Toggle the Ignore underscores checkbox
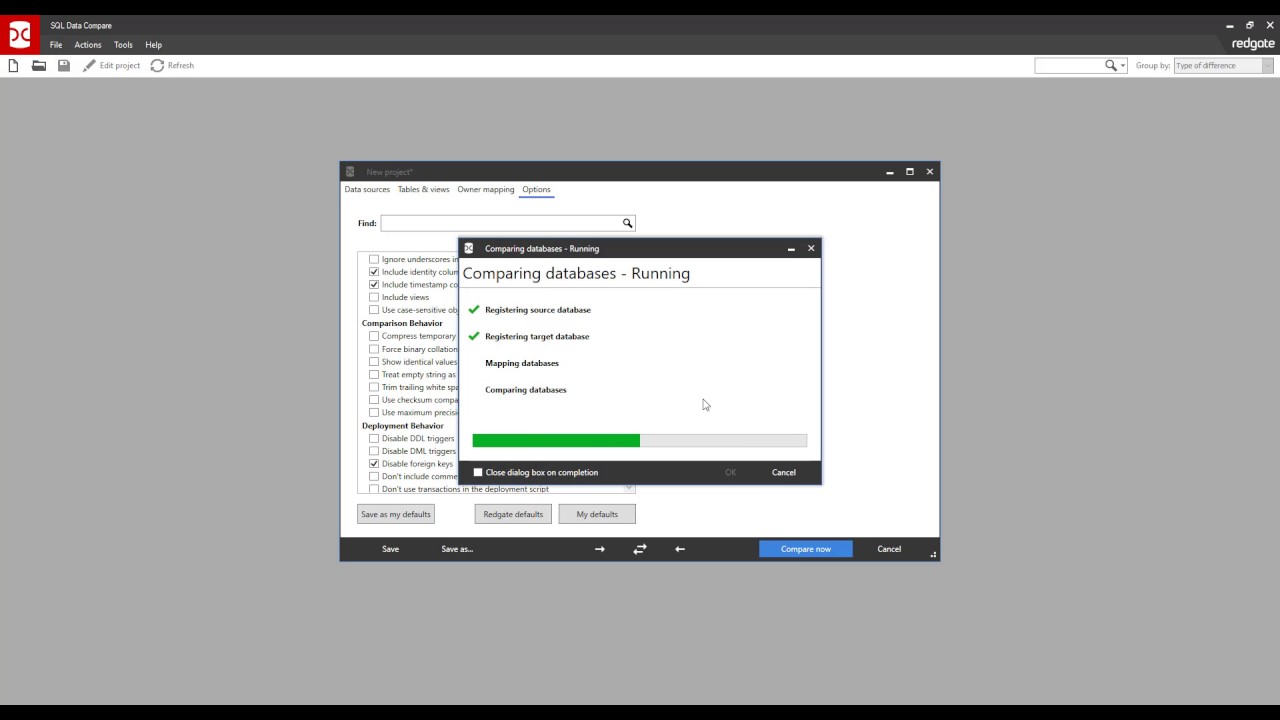This screenshot has width=1280, height=720. pyautogui.click(x=374, y=260)
